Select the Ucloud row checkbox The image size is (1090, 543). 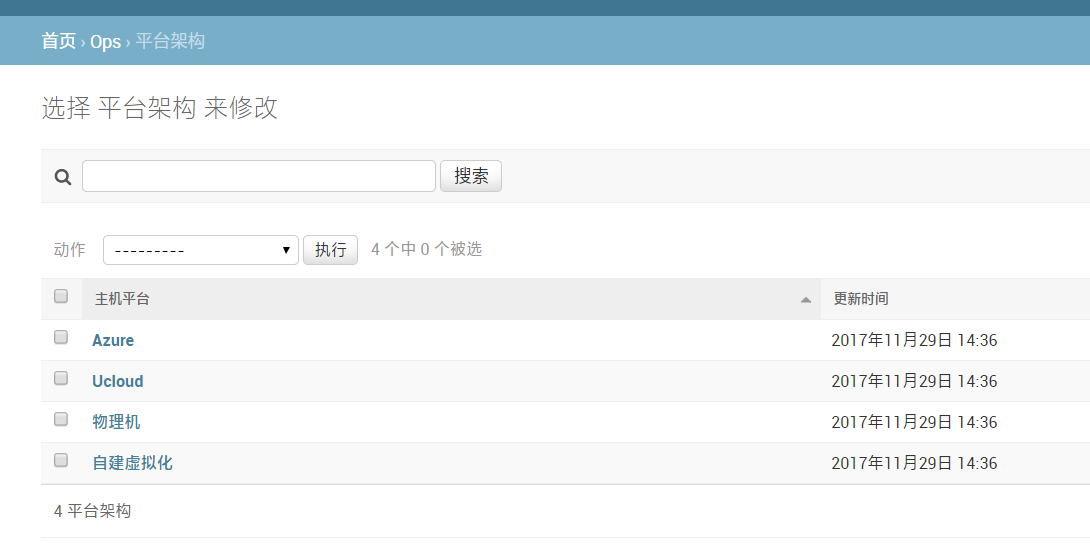pyautogui.click(x=61, y=378)
